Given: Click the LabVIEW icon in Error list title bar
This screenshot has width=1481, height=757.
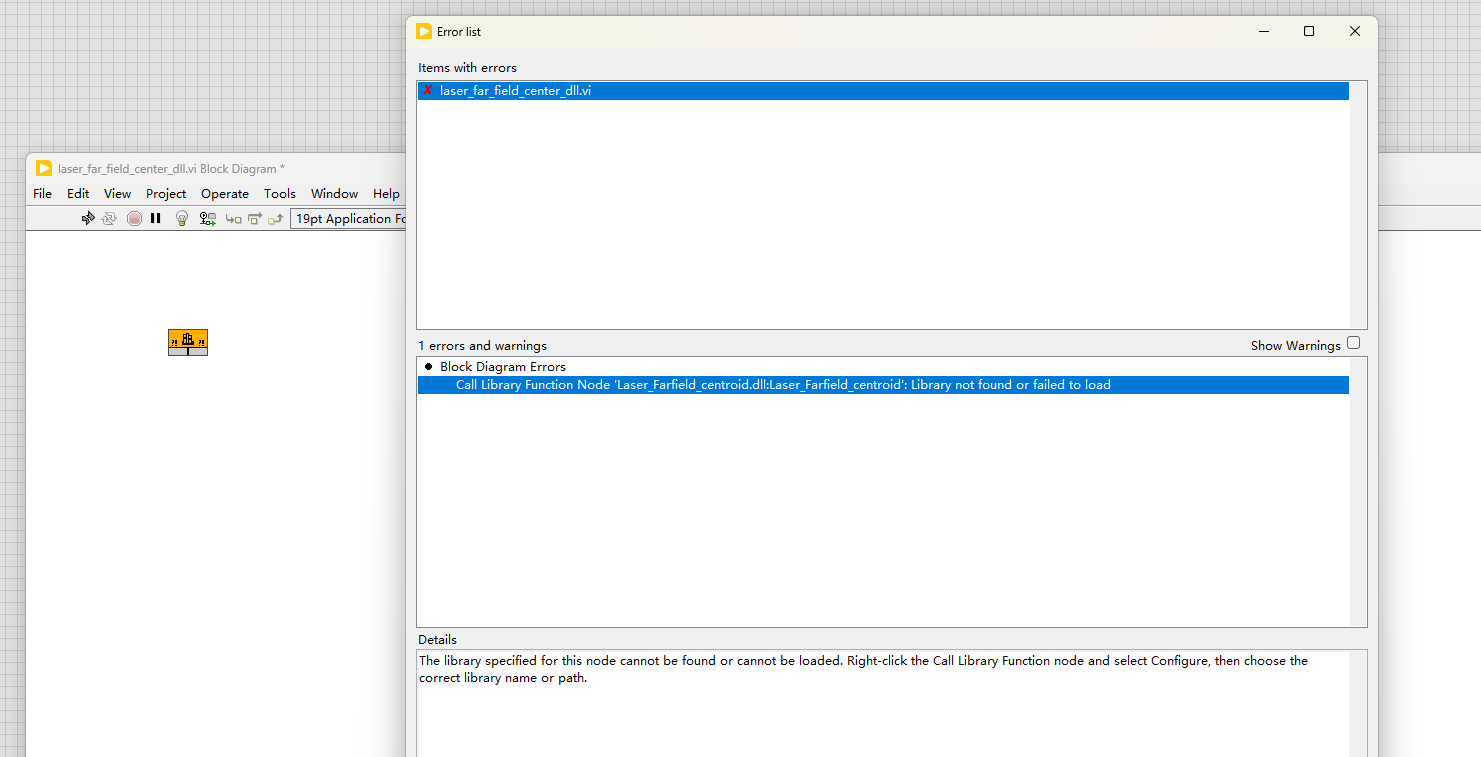Looking at the screenshot, I should (x=424, y=31).
